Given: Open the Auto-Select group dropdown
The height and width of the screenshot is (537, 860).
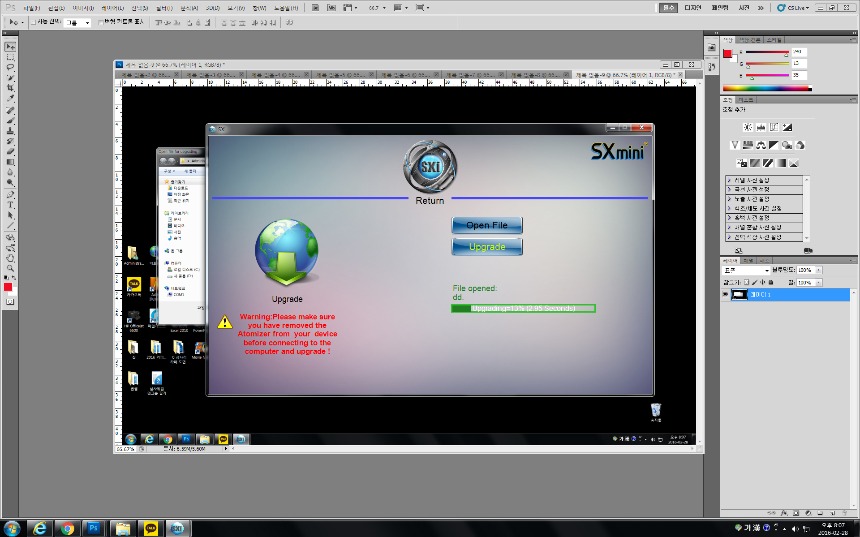Looking at the screenshot, I should click(87, 23).
